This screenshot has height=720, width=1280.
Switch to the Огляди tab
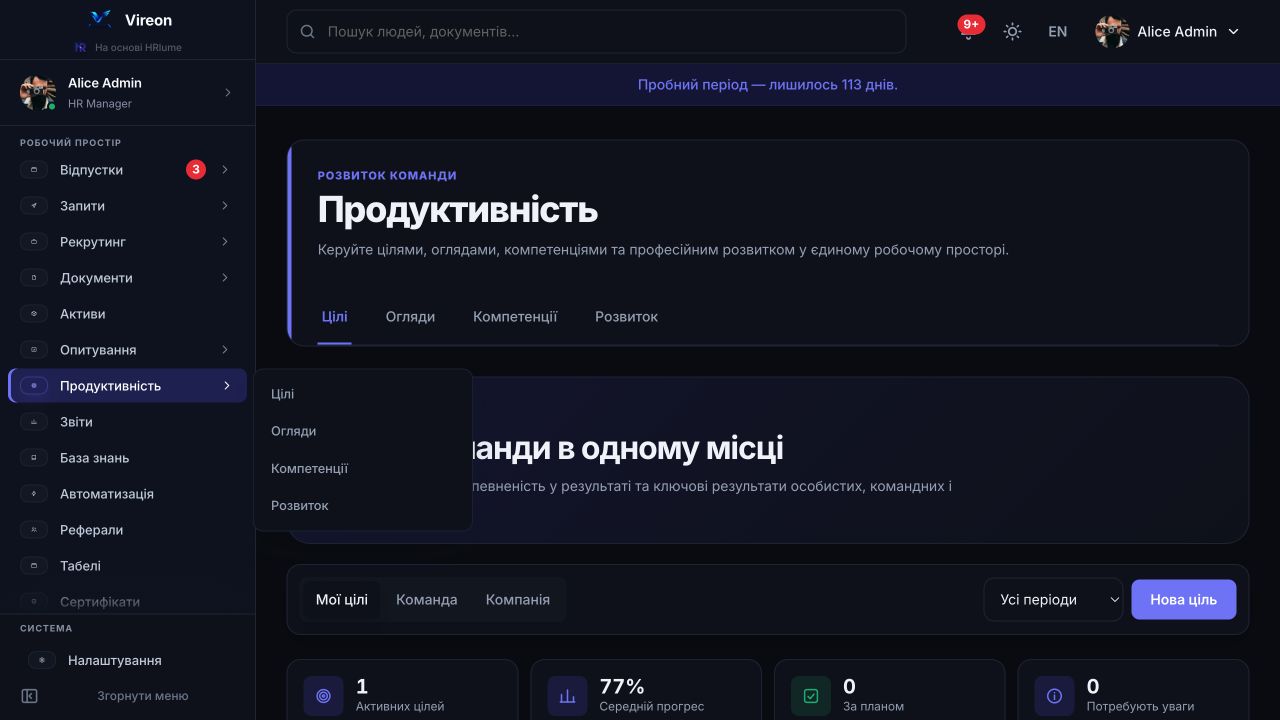[410, 317]
